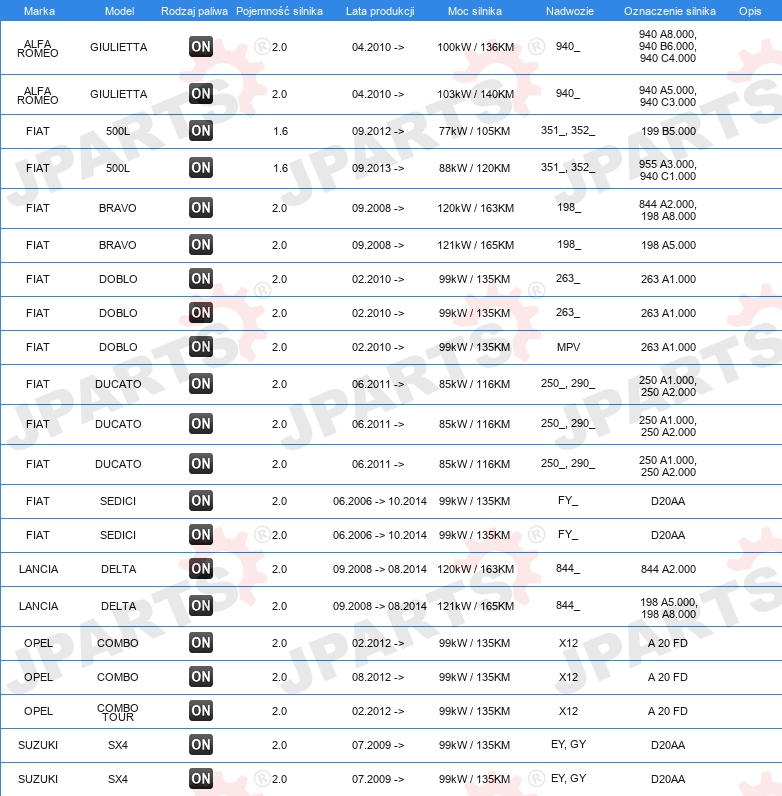
Task: Select ON badge in Lancia Delta 165KM row
Action: point(201,606)
